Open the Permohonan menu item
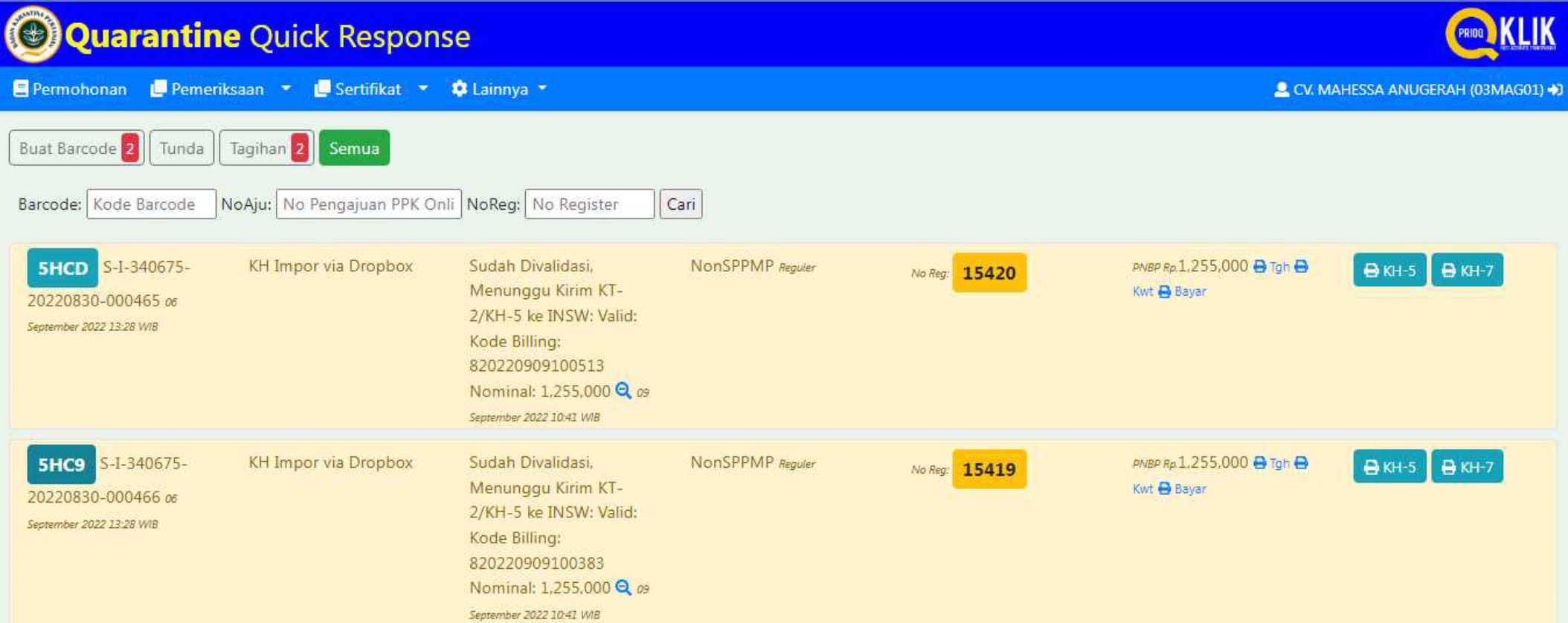 (70, 89)
